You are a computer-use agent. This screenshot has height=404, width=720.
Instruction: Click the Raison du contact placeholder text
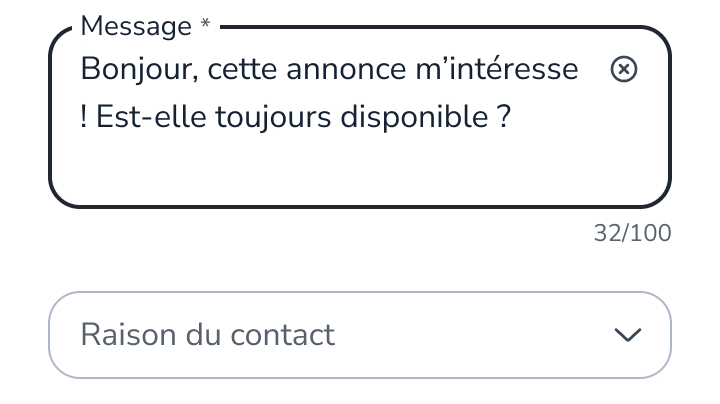[x=208, y=335]
